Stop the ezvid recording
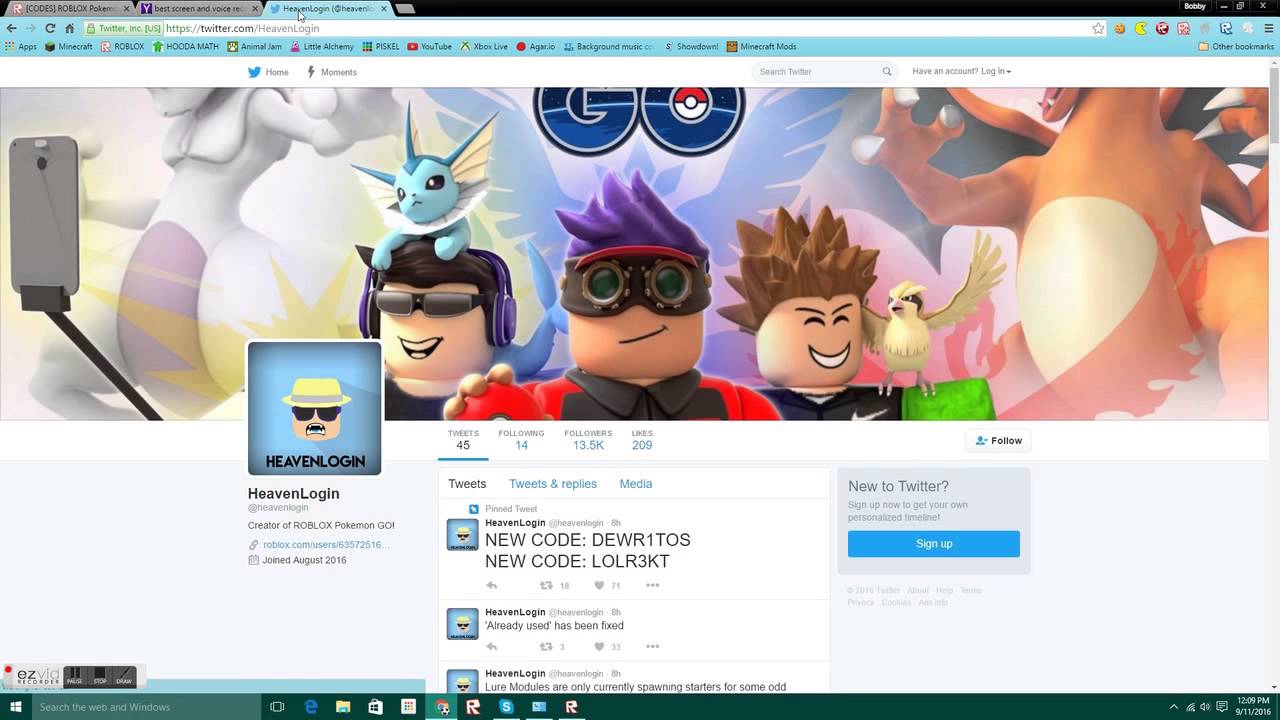 (99, 676)
